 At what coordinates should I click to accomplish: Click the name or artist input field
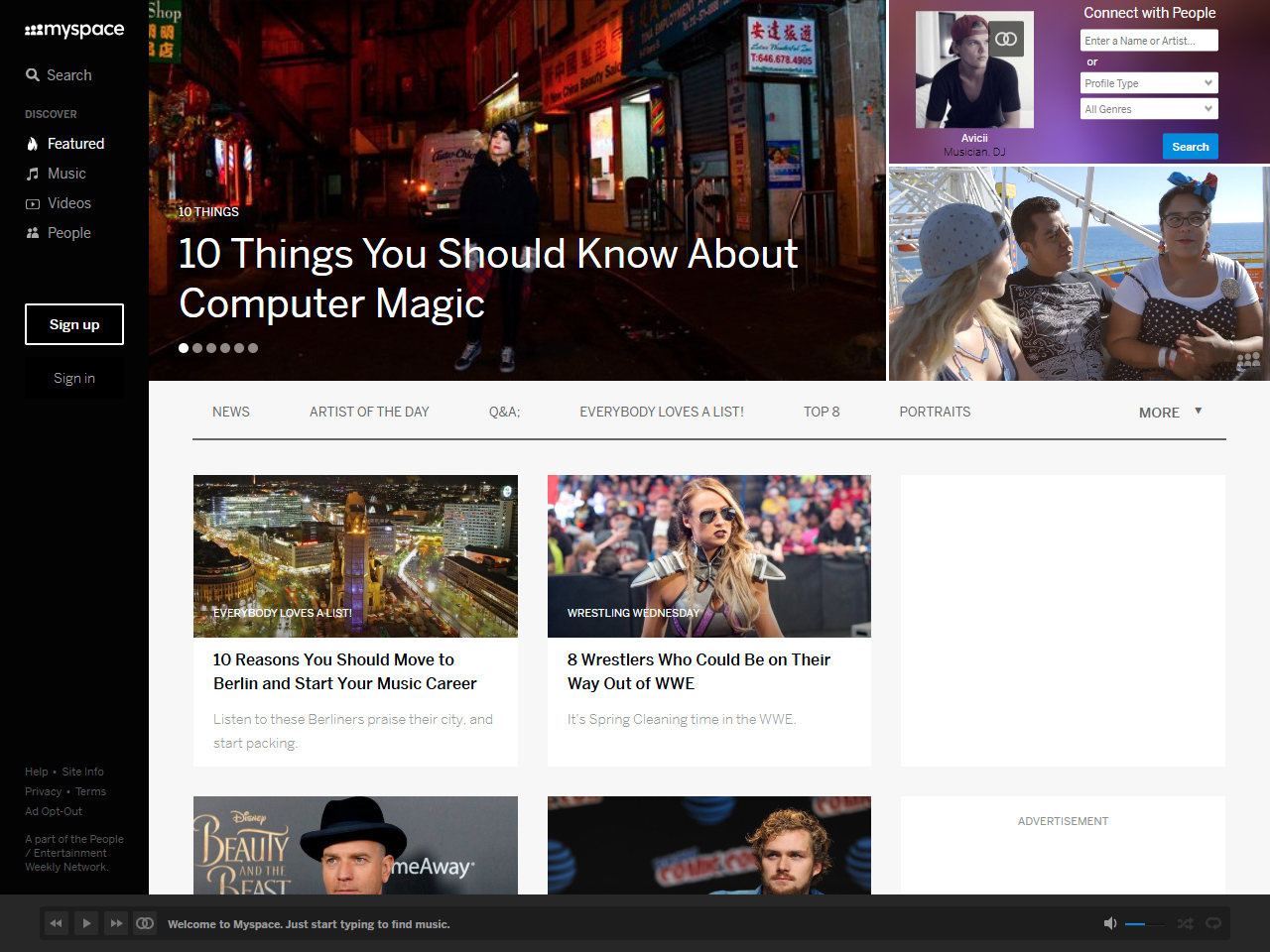pyautogui.click(x=1149, y=41)
